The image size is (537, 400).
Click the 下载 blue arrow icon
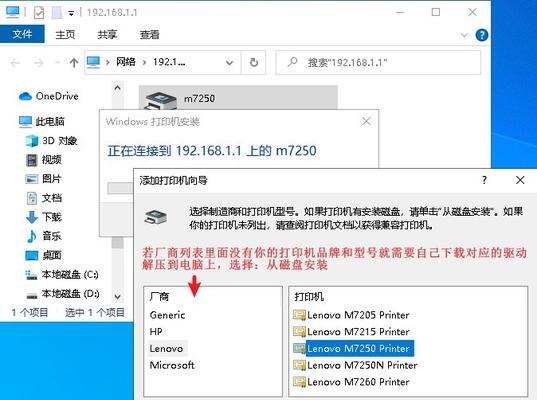pyautogui.click(x=32, y=217)
